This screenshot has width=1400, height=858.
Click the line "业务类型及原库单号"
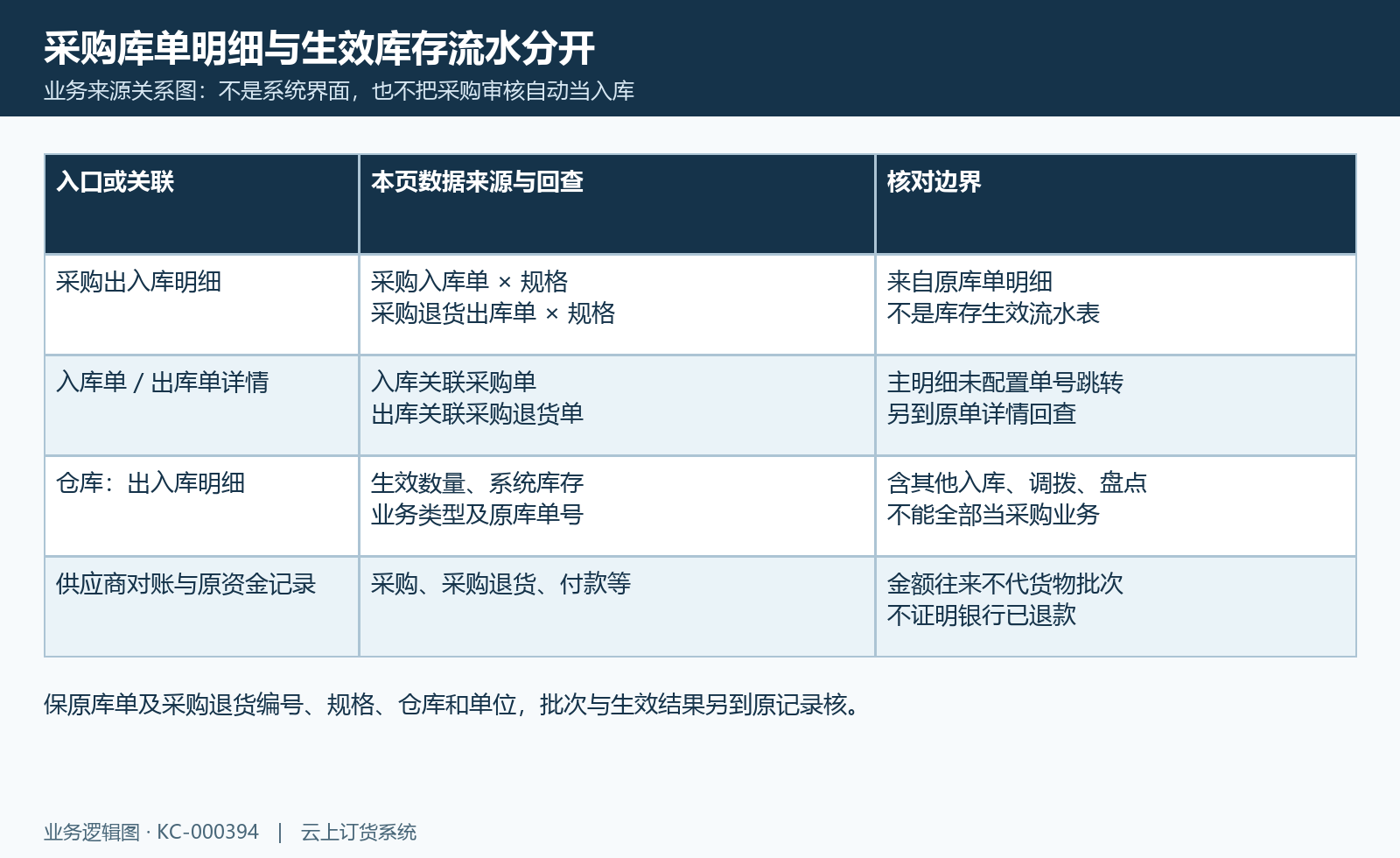tap(478, 515)
